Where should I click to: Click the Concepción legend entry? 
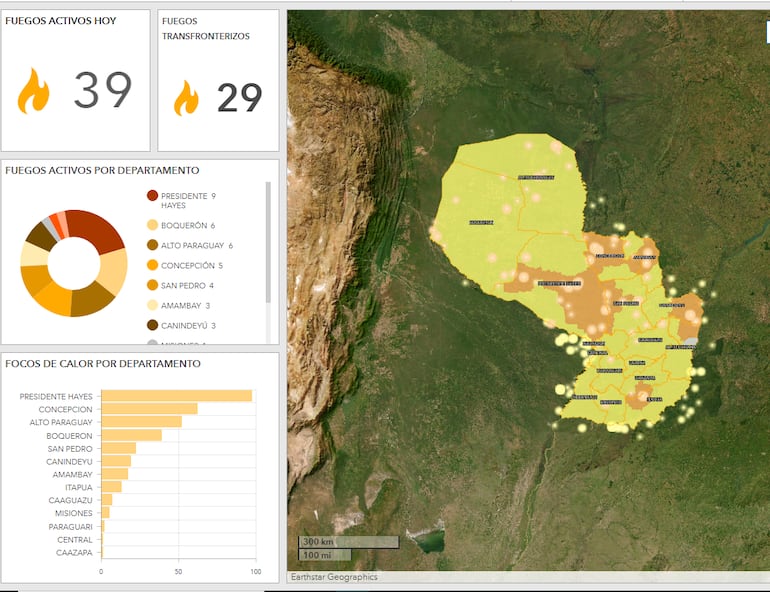[x=191, y=265]
